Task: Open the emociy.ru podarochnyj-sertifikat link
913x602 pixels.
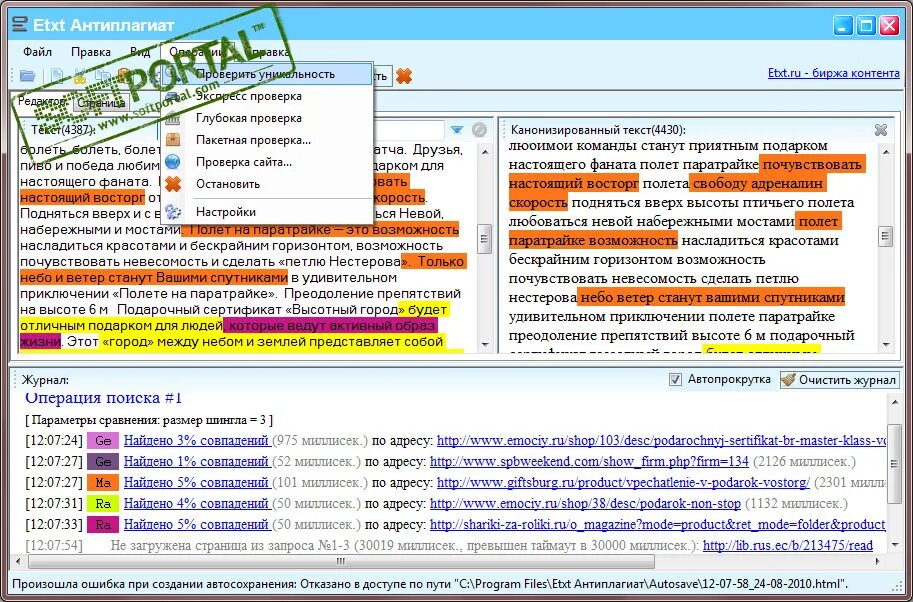Action: (x=661, y=441)
